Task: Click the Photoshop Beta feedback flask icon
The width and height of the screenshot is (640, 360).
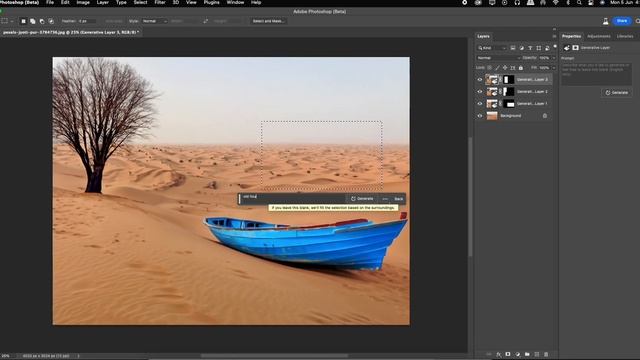Action: pos(605,21)
